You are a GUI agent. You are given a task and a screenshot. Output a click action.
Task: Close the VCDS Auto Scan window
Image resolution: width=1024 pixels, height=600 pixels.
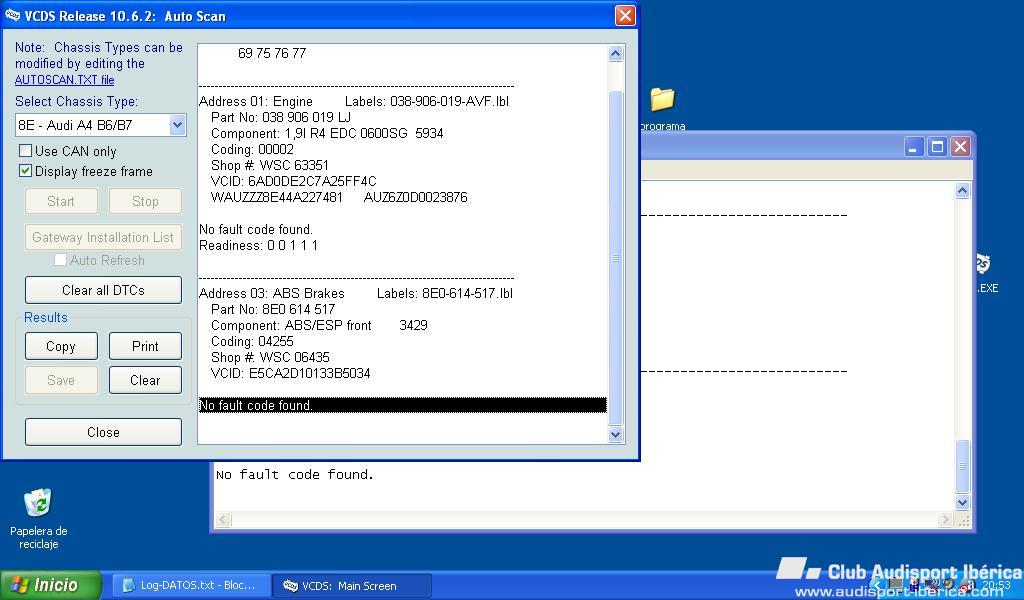[625, 16]
